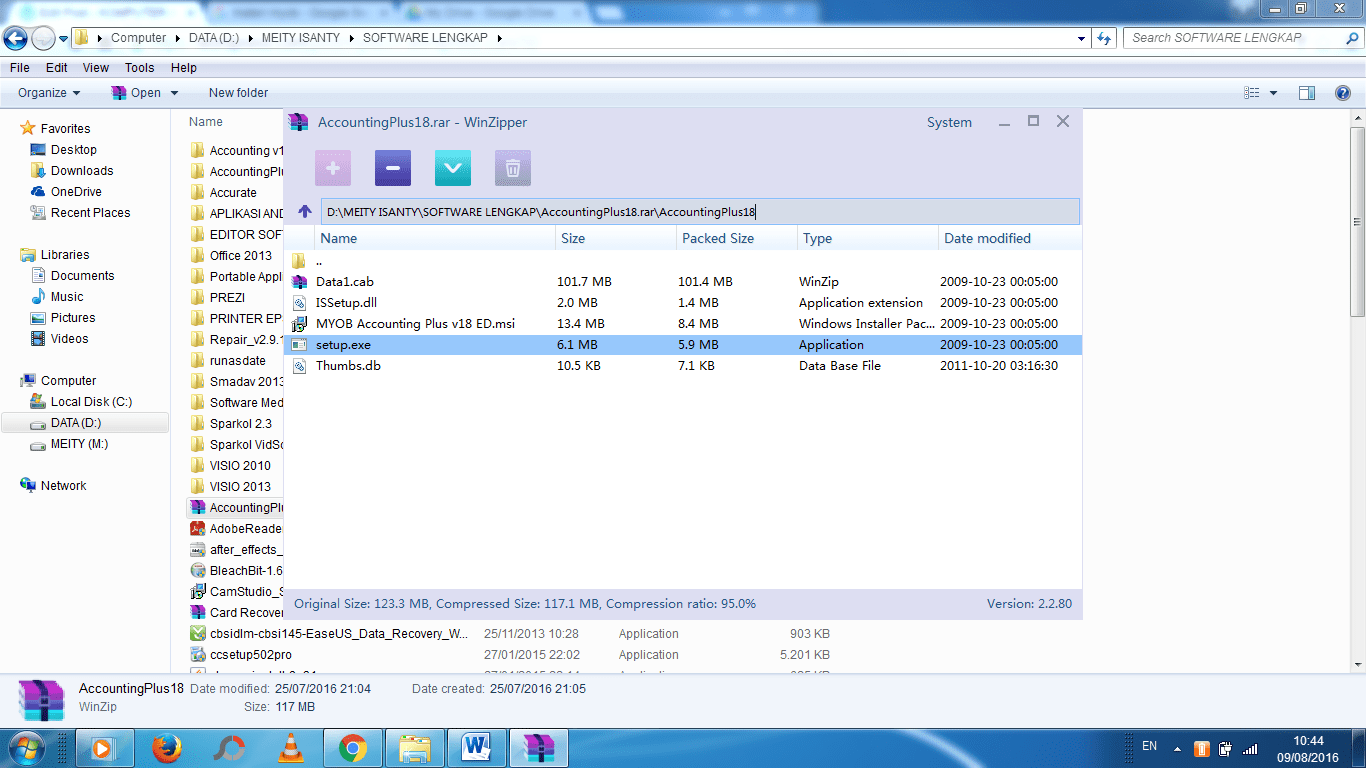The width and height of the screenshot is (1366, 768).
Task: Open the Documents library
Action: [82, 276]
